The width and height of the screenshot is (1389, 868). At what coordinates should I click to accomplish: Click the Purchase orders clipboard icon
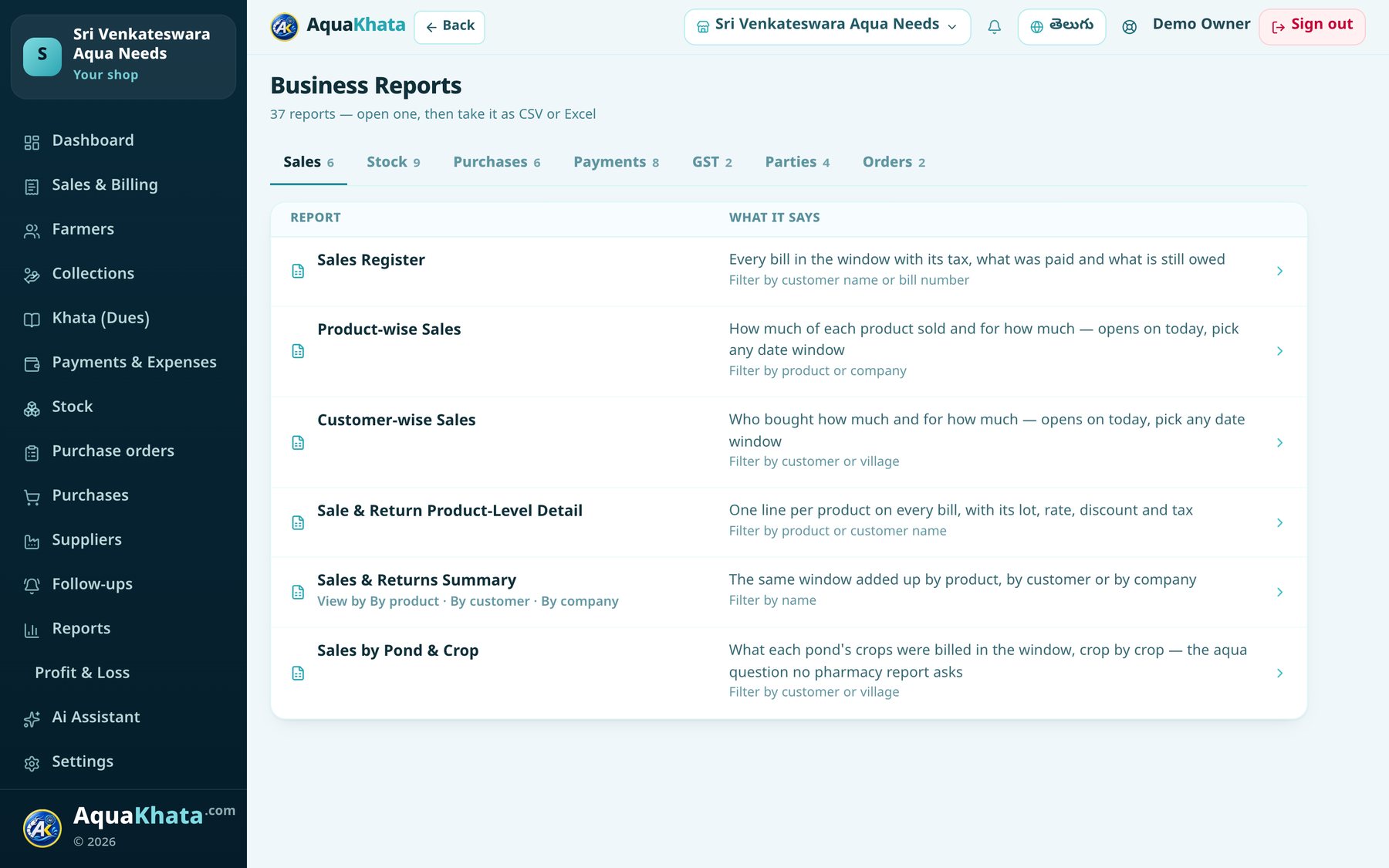point(32,453)
